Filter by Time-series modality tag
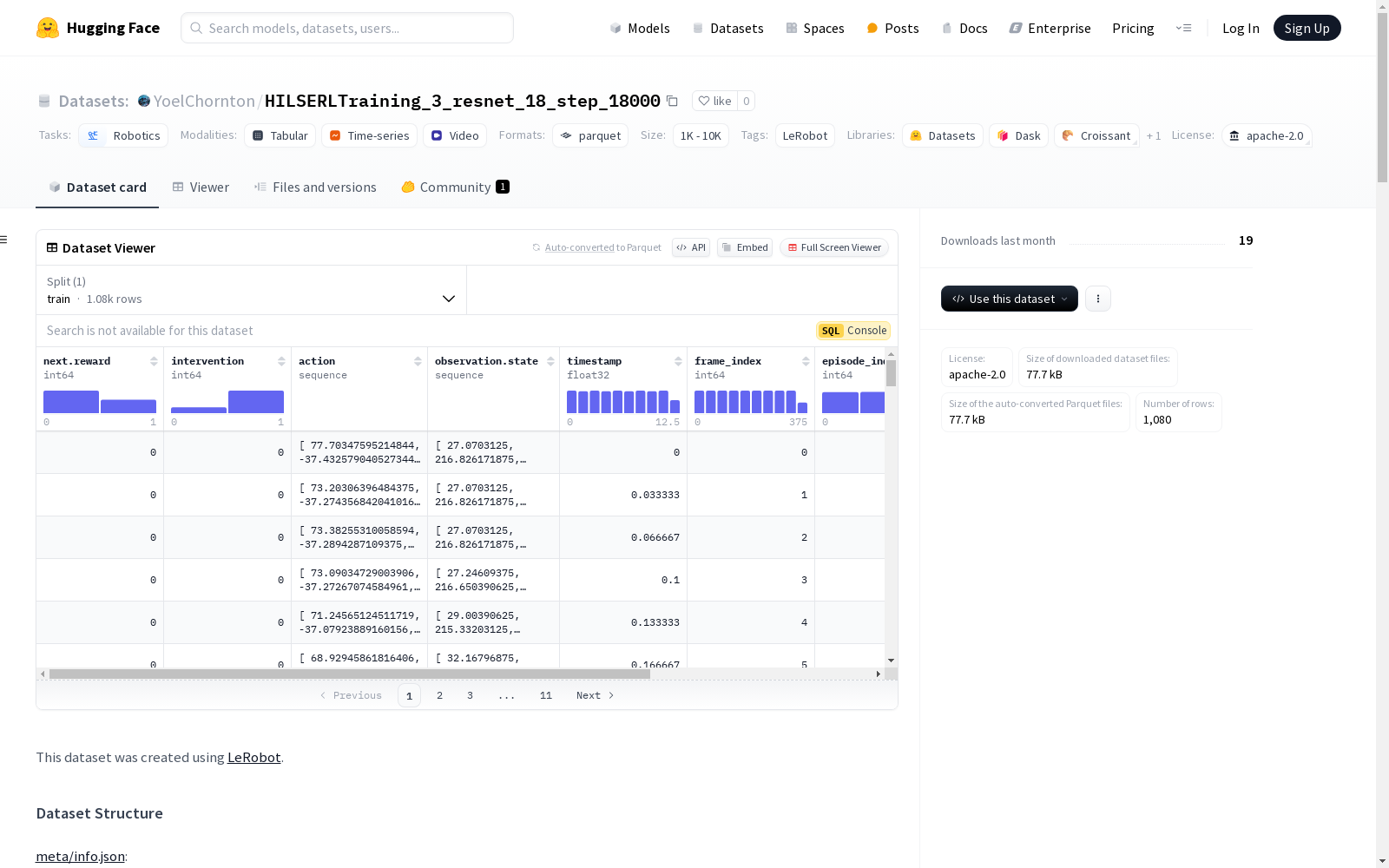1389x868 pixels. [369, 135]
